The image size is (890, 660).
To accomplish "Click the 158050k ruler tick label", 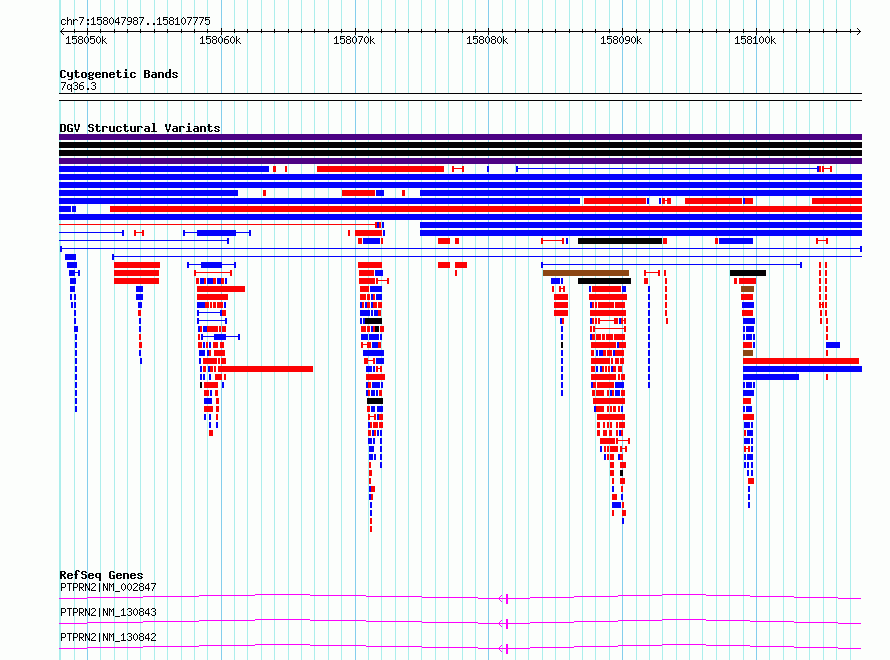I will (86, 40).
